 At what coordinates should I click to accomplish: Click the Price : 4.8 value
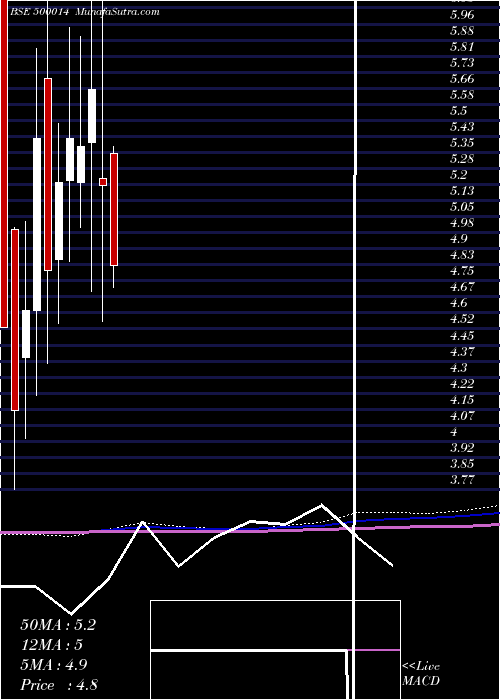pos(59,685)
